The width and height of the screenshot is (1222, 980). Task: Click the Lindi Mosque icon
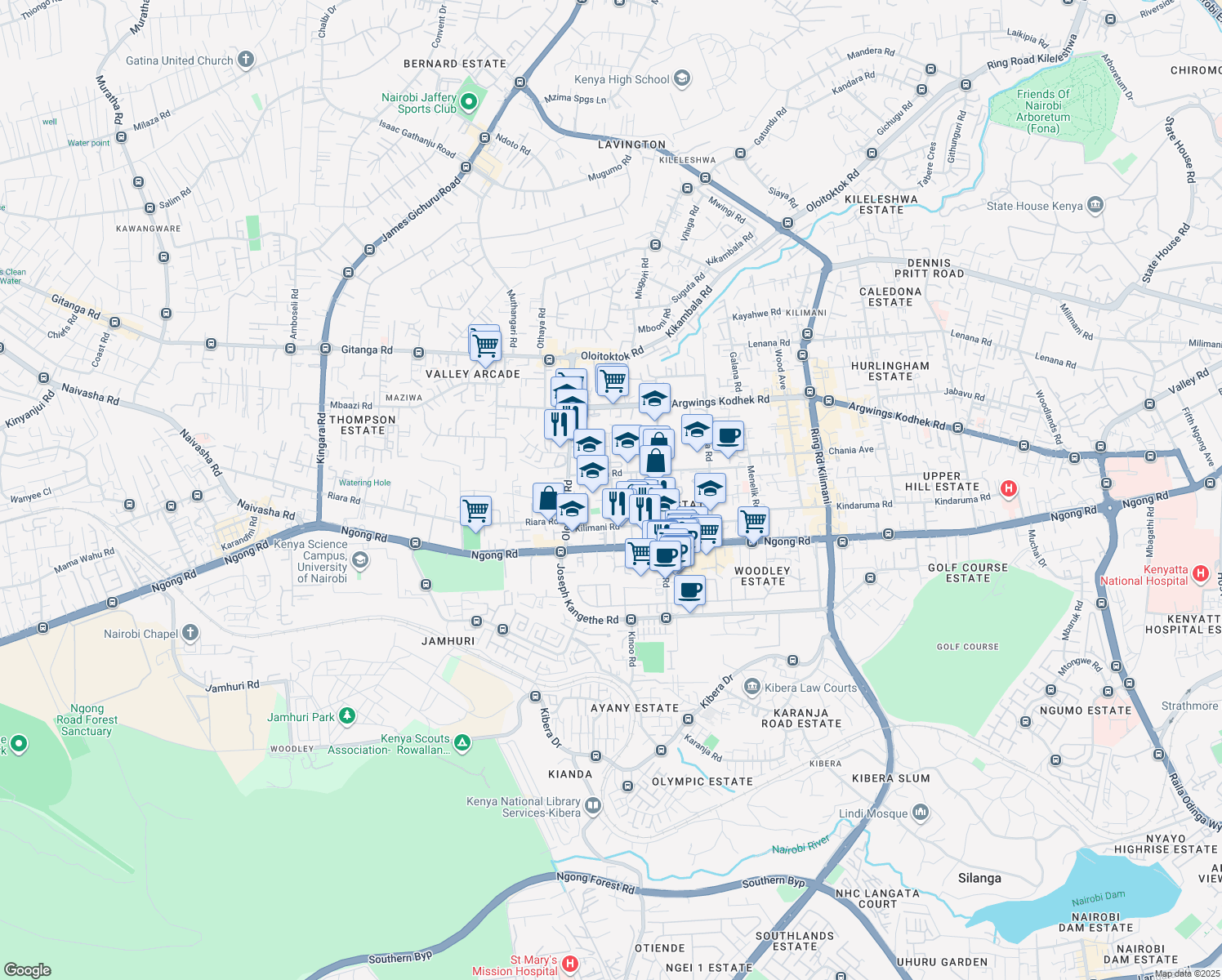tap(921, 810)
